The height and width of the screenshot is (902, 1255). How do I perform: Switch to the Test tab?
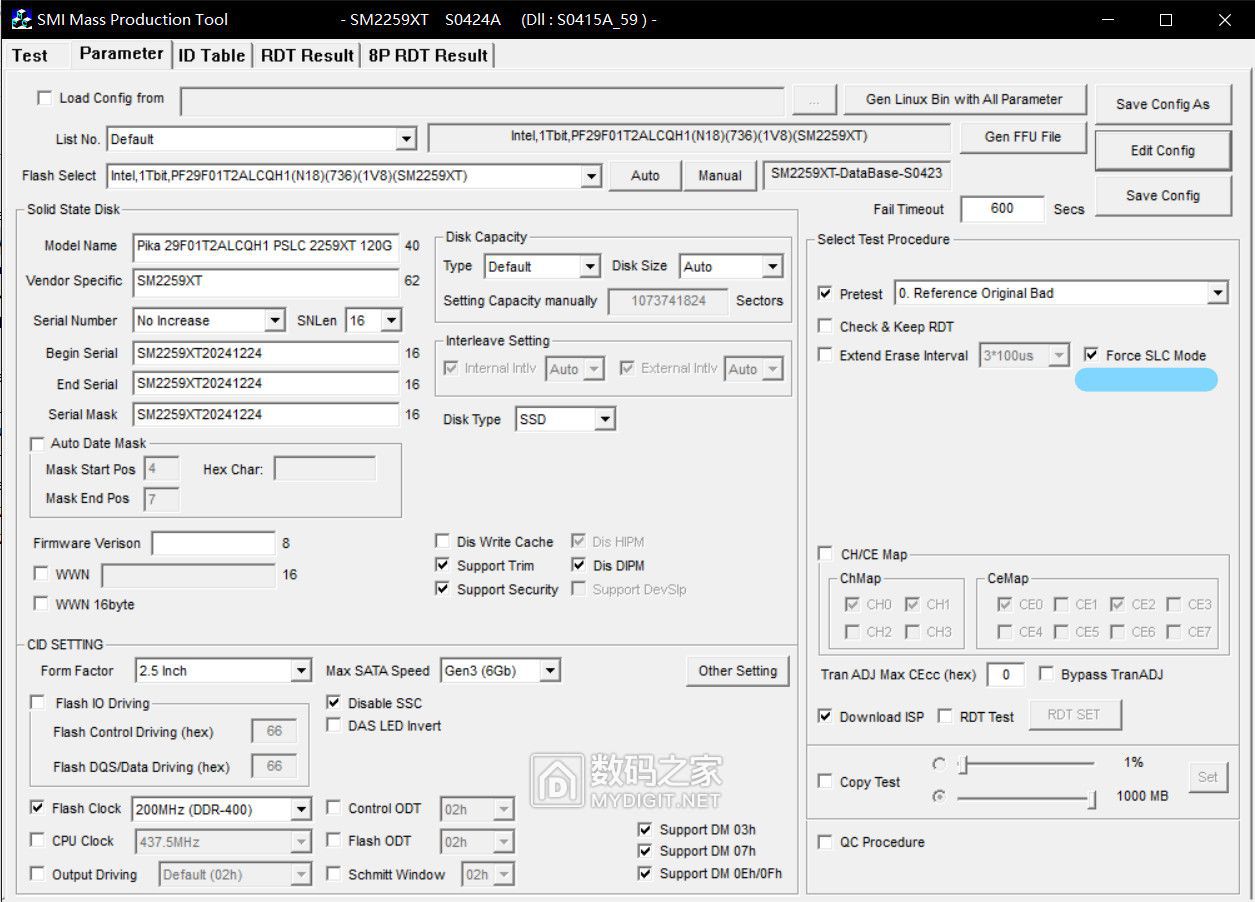click(x=30, y=55)
